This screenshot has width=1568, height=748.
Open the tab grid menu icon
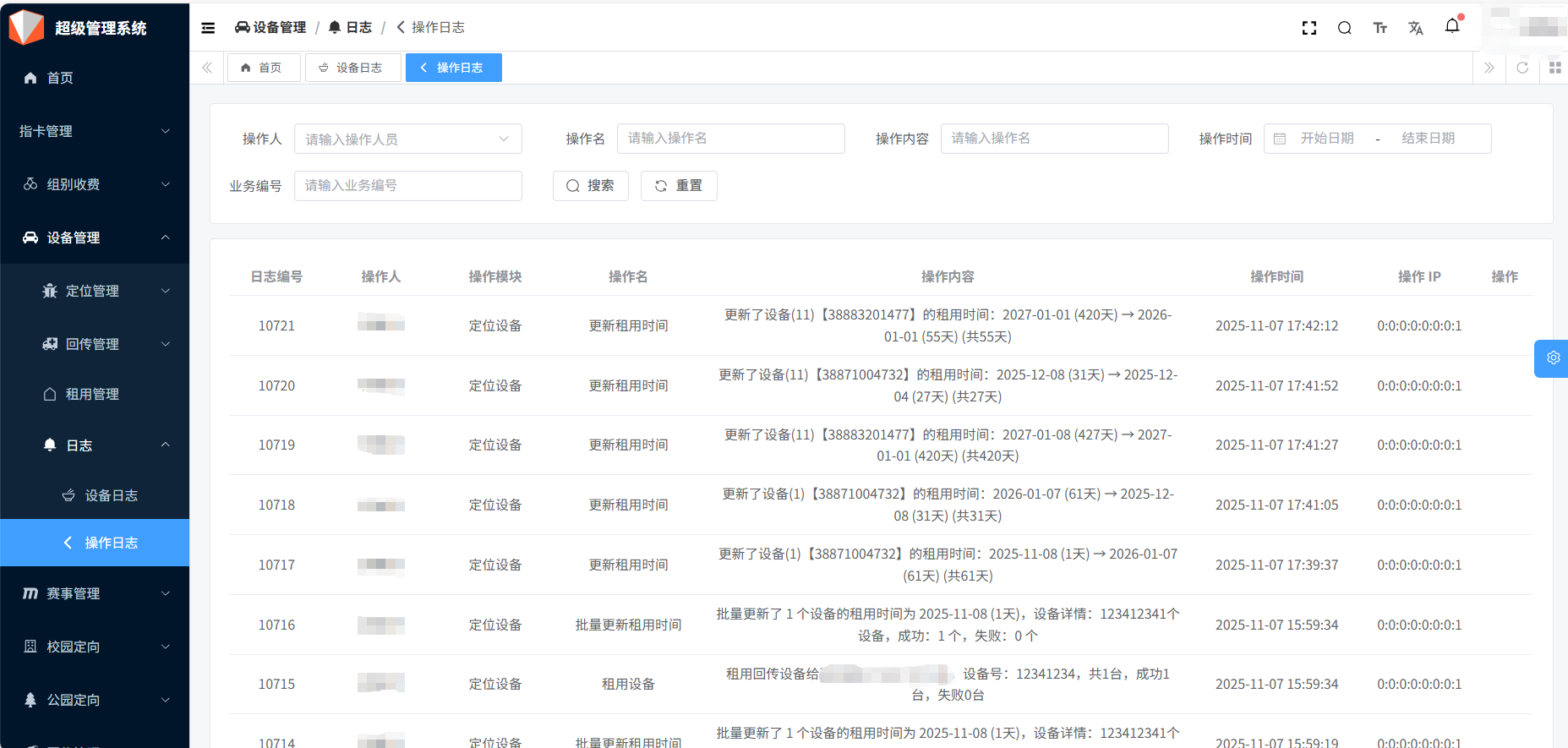(1554, 68)
